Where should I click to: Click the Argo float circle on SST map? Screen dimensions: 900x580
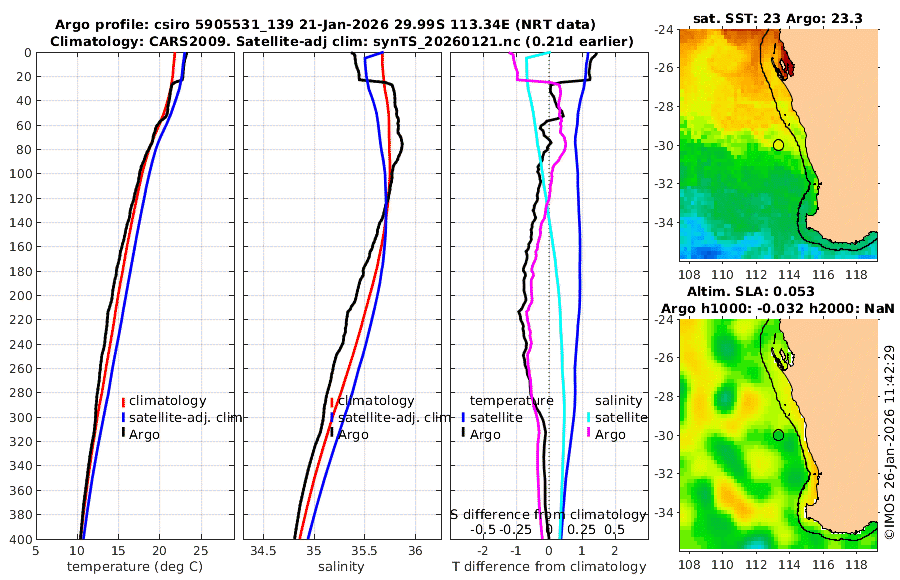coord(778,145)
